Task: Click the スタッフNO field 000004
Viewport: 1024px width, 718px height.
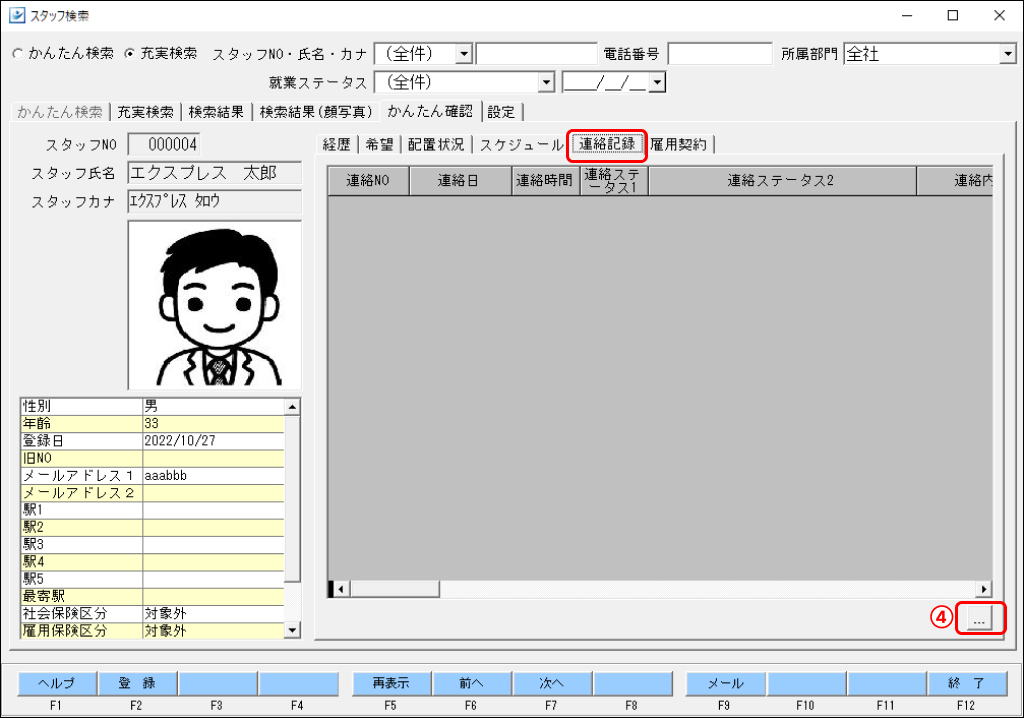Action: [163, 144]
